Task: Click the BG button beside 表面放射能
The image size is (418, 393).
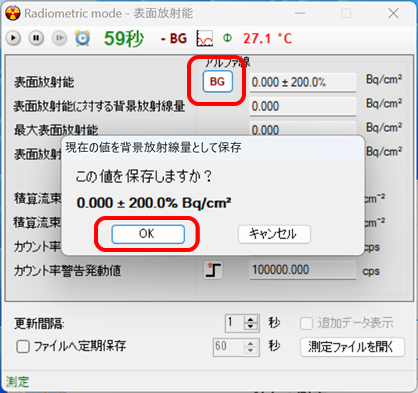Action: [x=217, y=81]
